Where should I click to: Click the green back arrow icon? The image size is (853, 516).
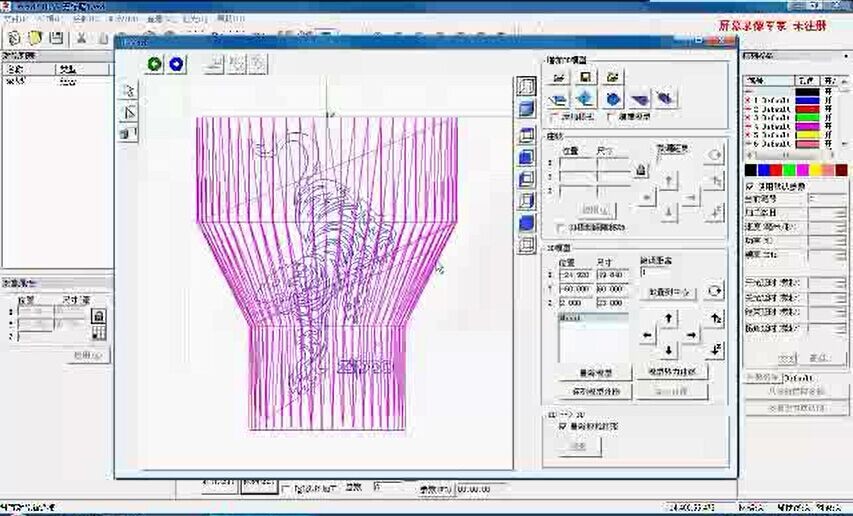coord(154,64)
